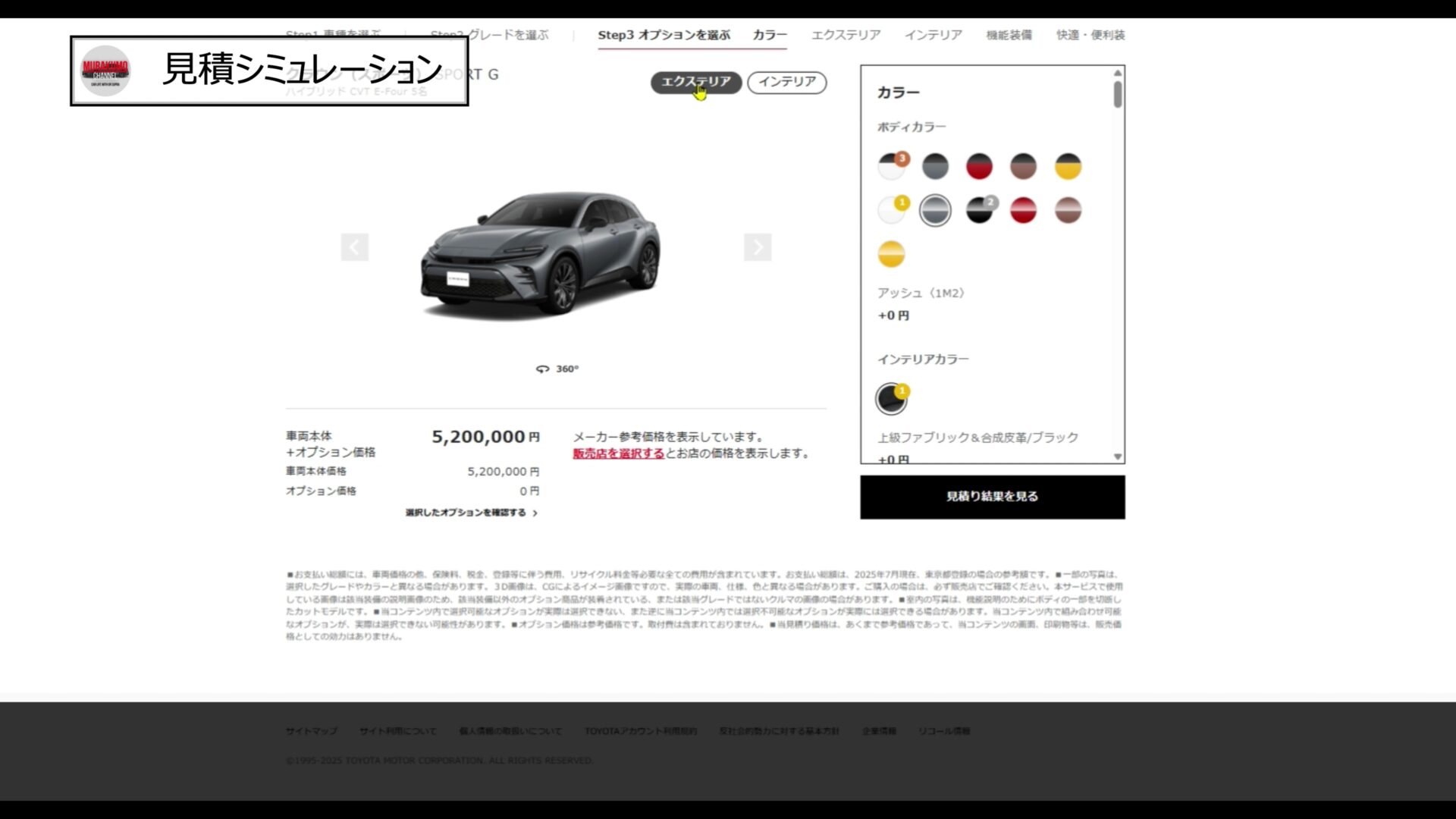The width and height of the screenshot is (1456, 819).
Task: Click the 見積り結果を見る button
Action: (993, 497)
